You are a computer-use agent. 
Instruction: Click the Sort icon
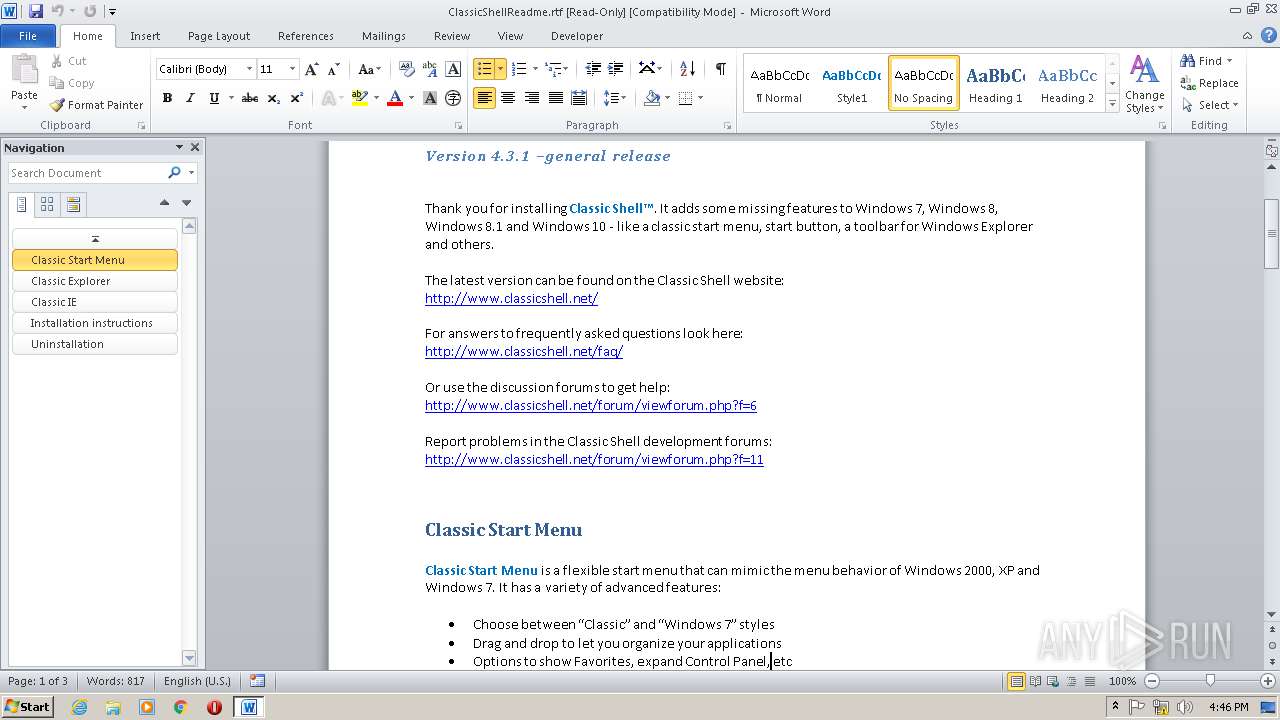[687, 69]
